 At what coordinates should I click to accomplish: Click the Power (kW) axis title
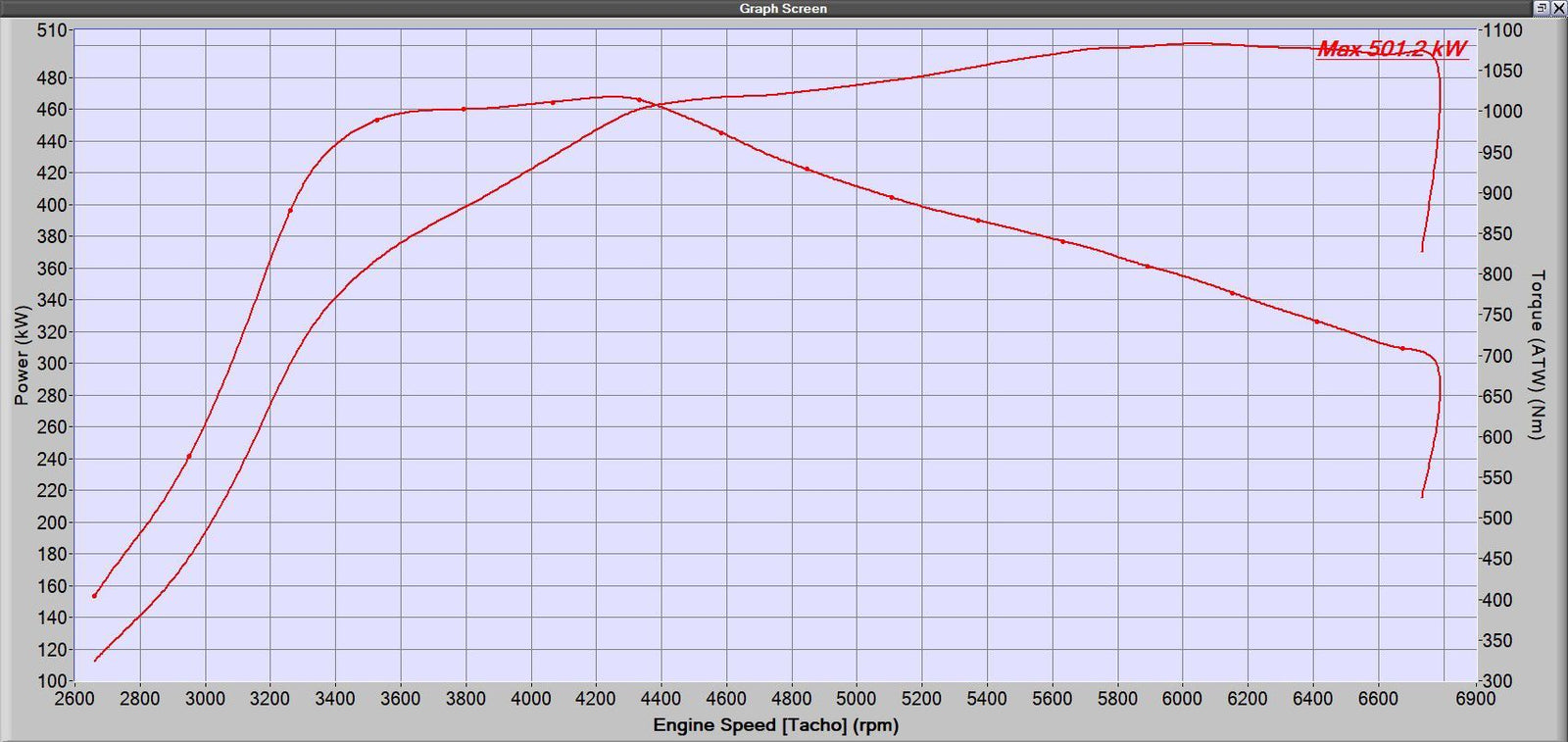pyautogui.click(x=22, y=355)
